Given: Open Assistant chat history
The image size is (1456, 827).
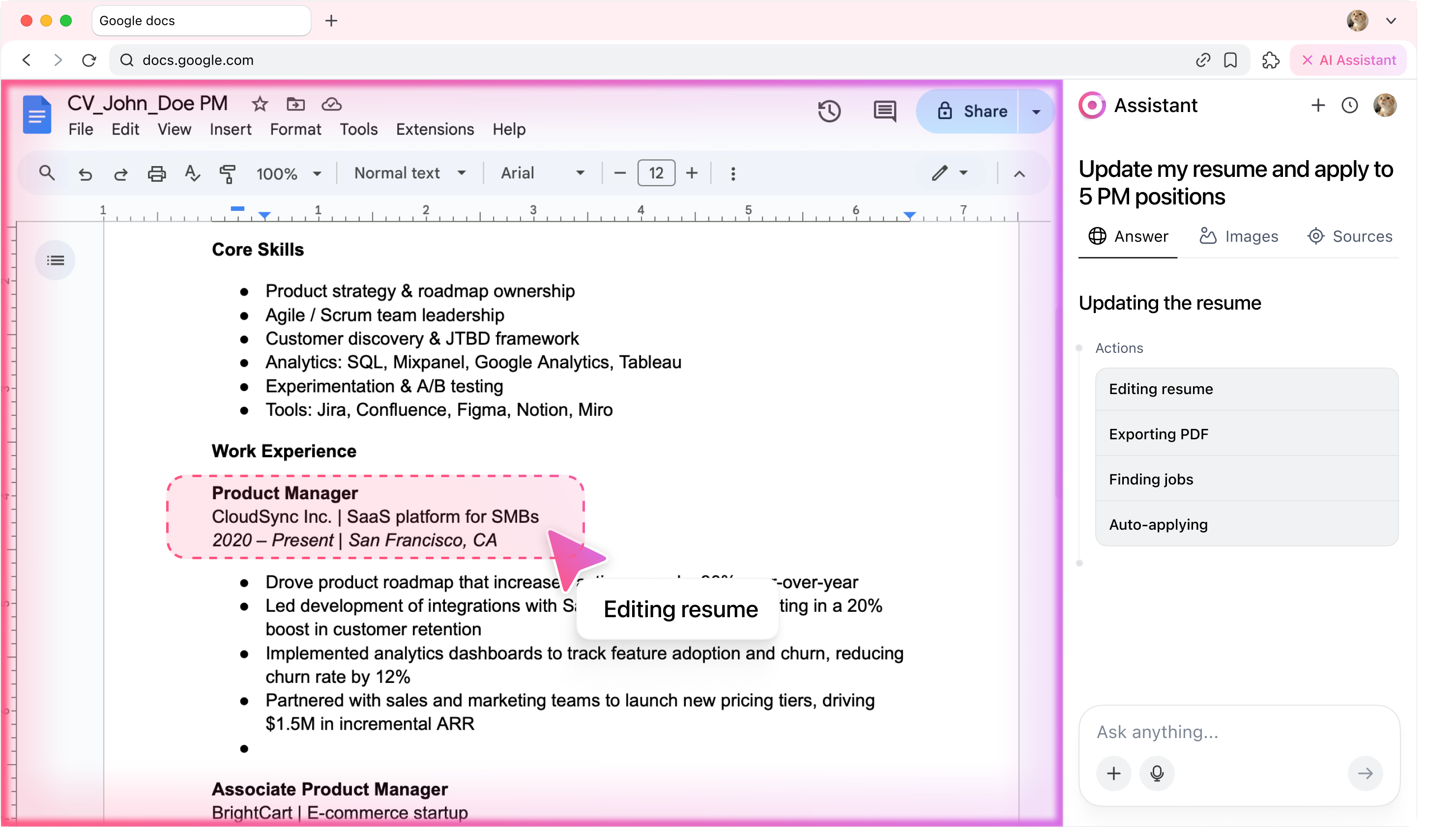Looking at the screenshot, I should [x=1349, y=105].
